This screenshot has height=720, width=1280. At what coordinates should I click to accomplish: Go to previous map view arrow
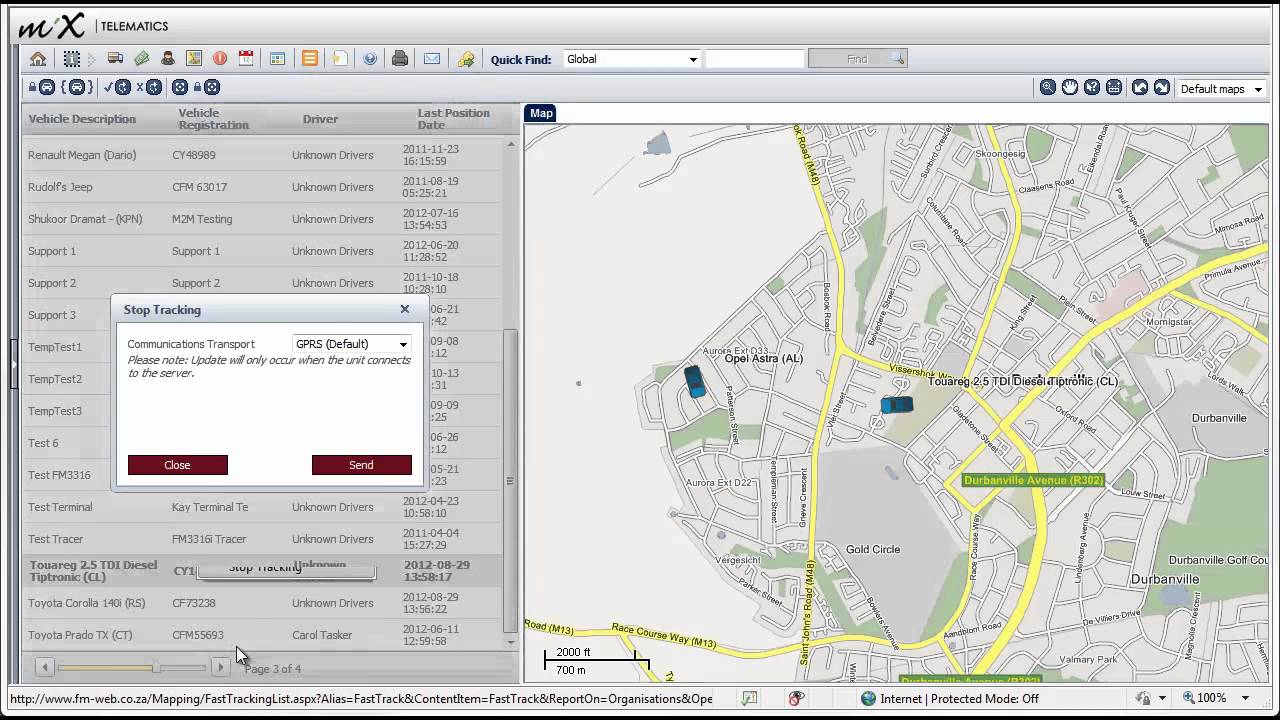click(1140, 88)
